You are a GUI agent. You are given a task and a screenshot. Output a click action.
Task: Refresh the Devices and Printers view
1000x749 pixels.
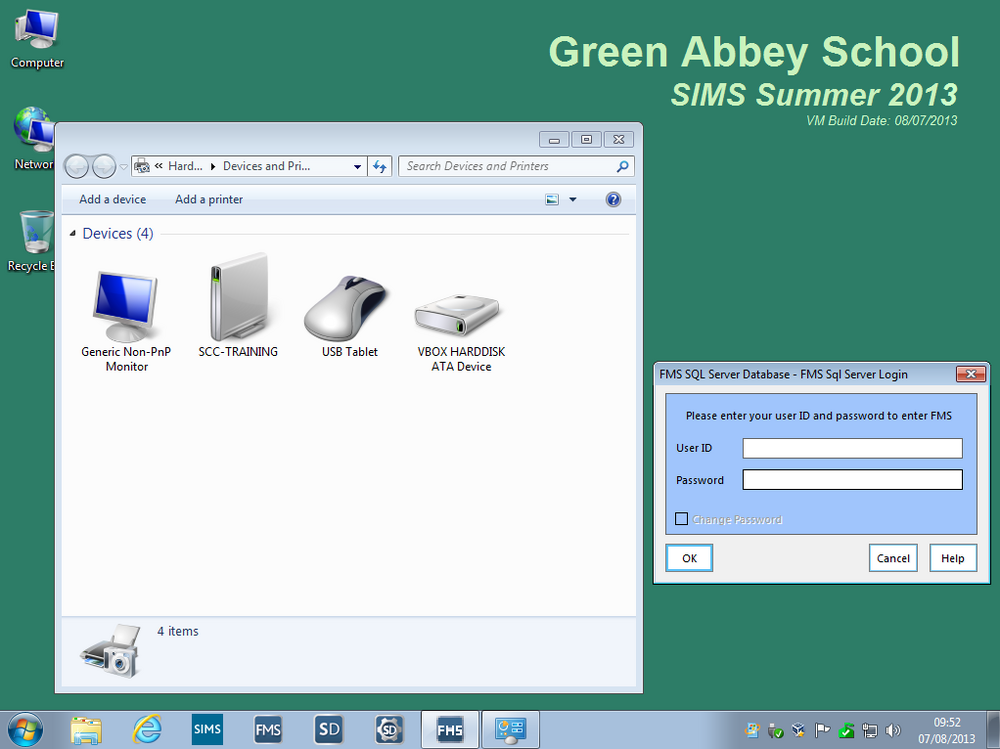tap(380, 167)
